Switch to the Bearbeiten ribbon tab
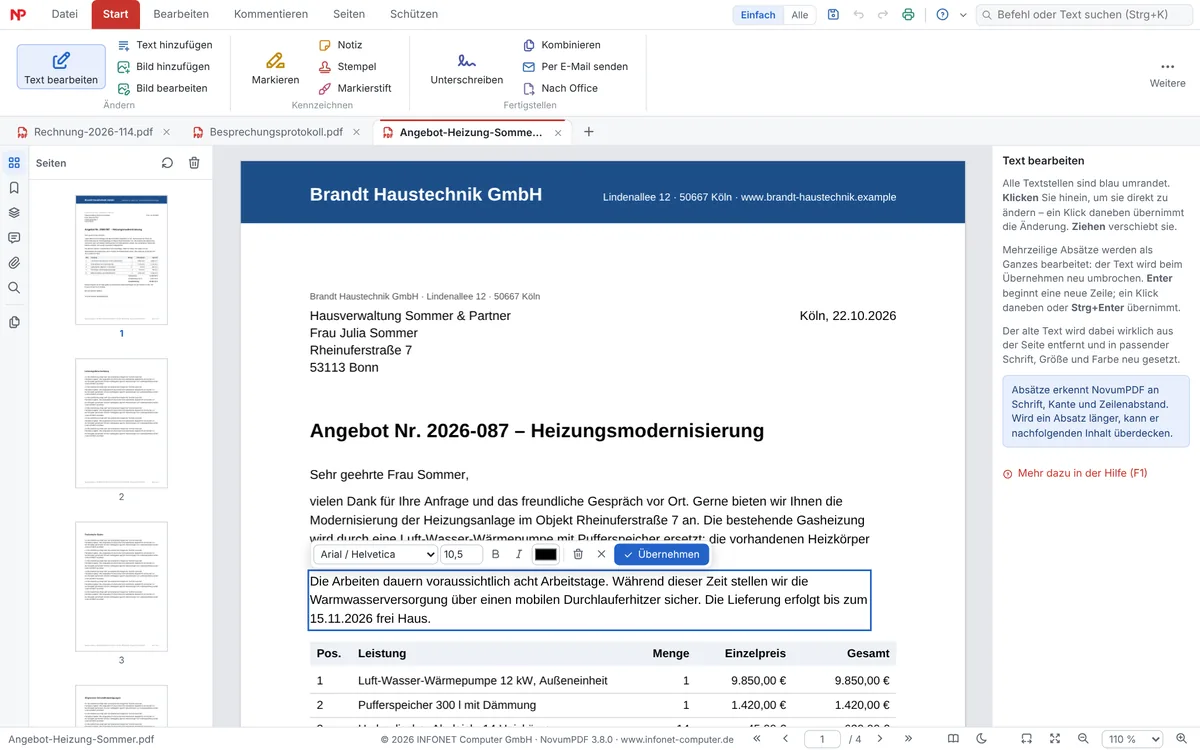Screen dimensions: 1200x750 click(x=181, y=14)
